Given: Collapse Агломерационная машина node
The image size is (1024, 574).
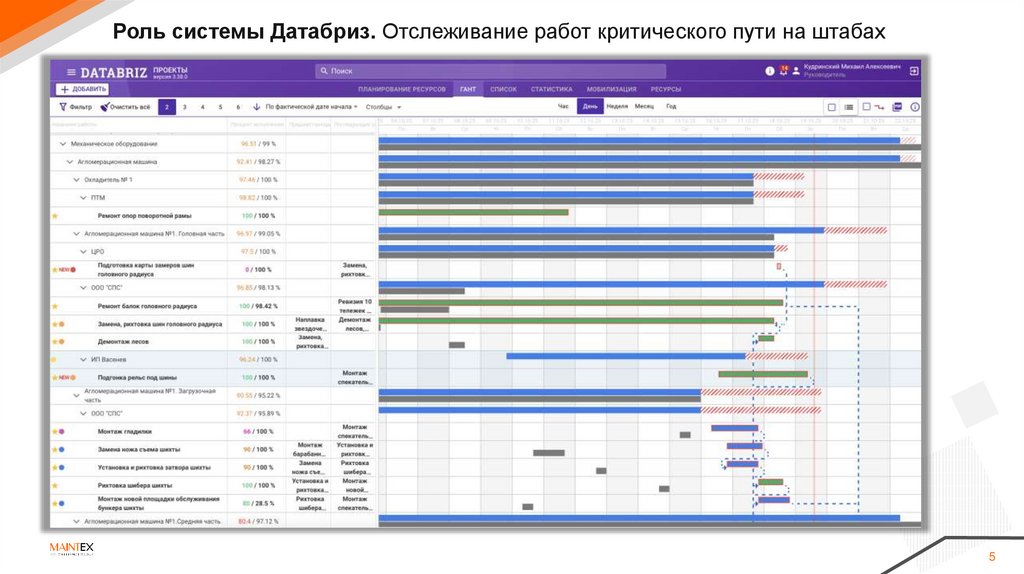Looking at the screenshot, I should point(69,162).
